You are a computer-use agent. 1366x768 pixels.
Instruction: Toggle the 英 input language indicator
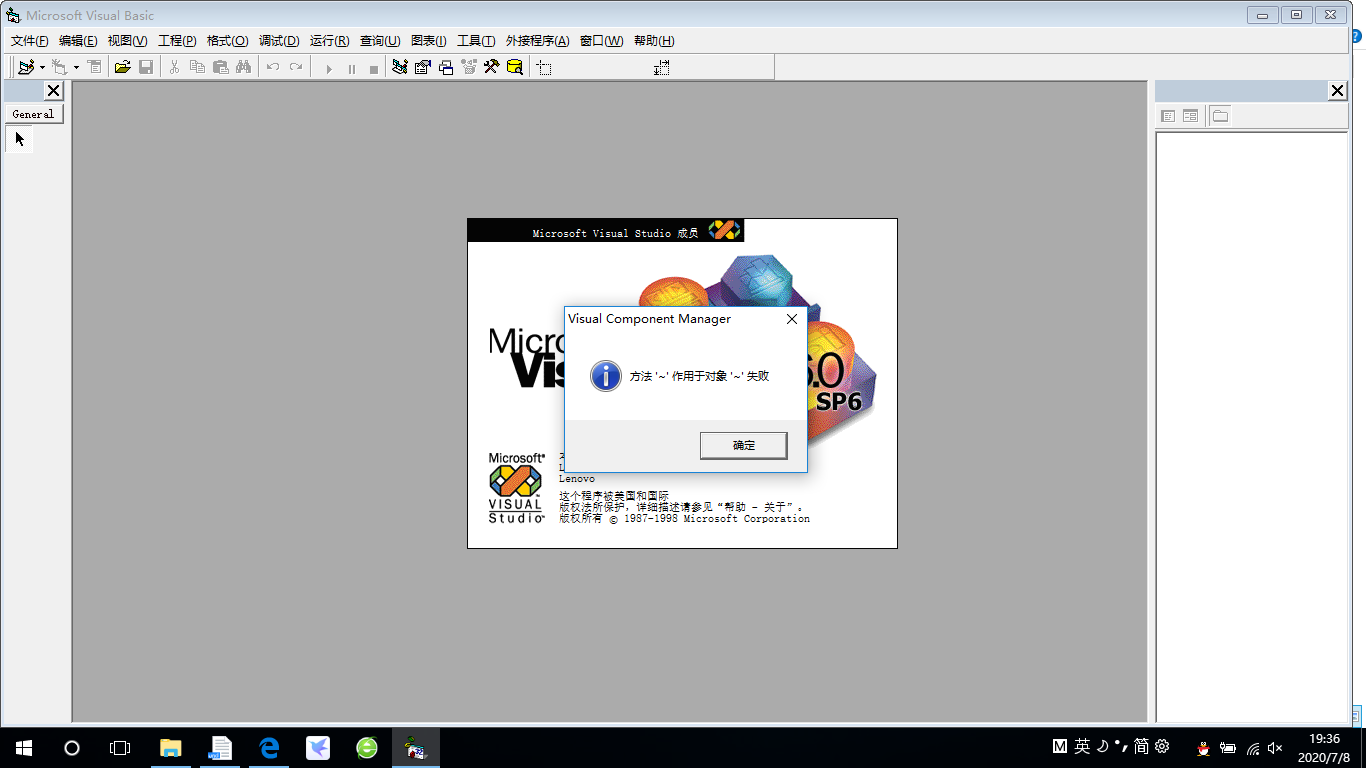click(1083, 746)
